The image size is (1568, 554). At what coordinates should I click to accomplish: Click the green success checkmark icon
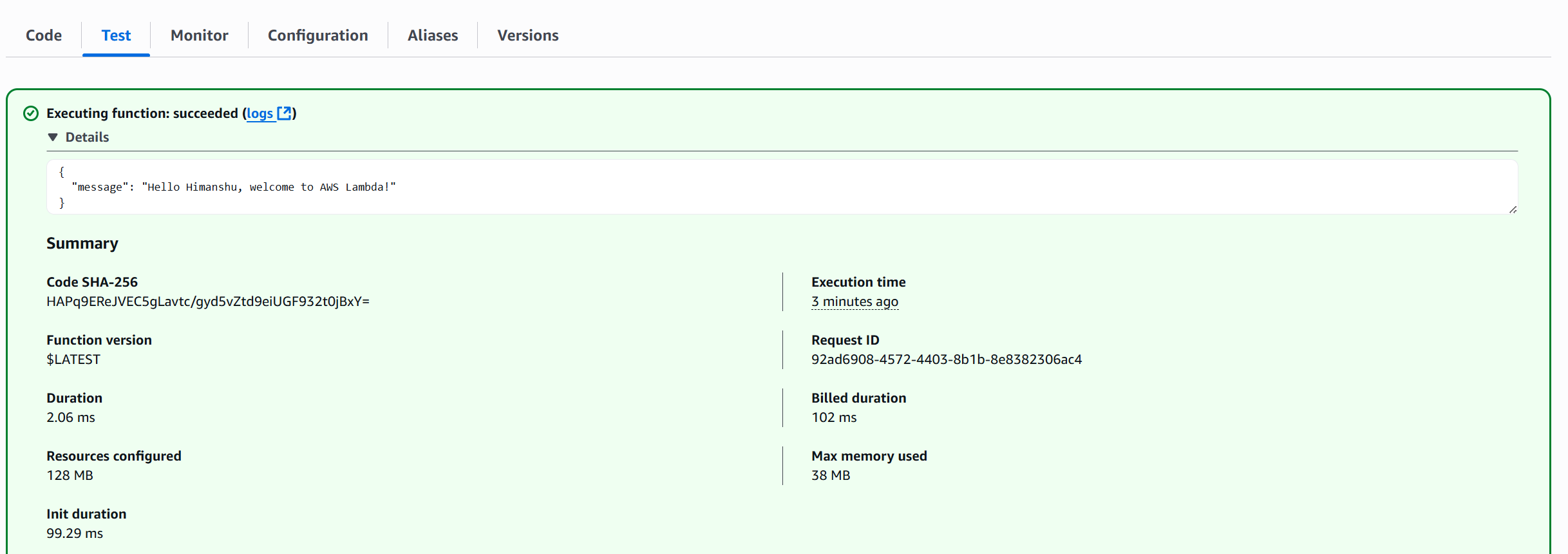(x=31, y=114)
